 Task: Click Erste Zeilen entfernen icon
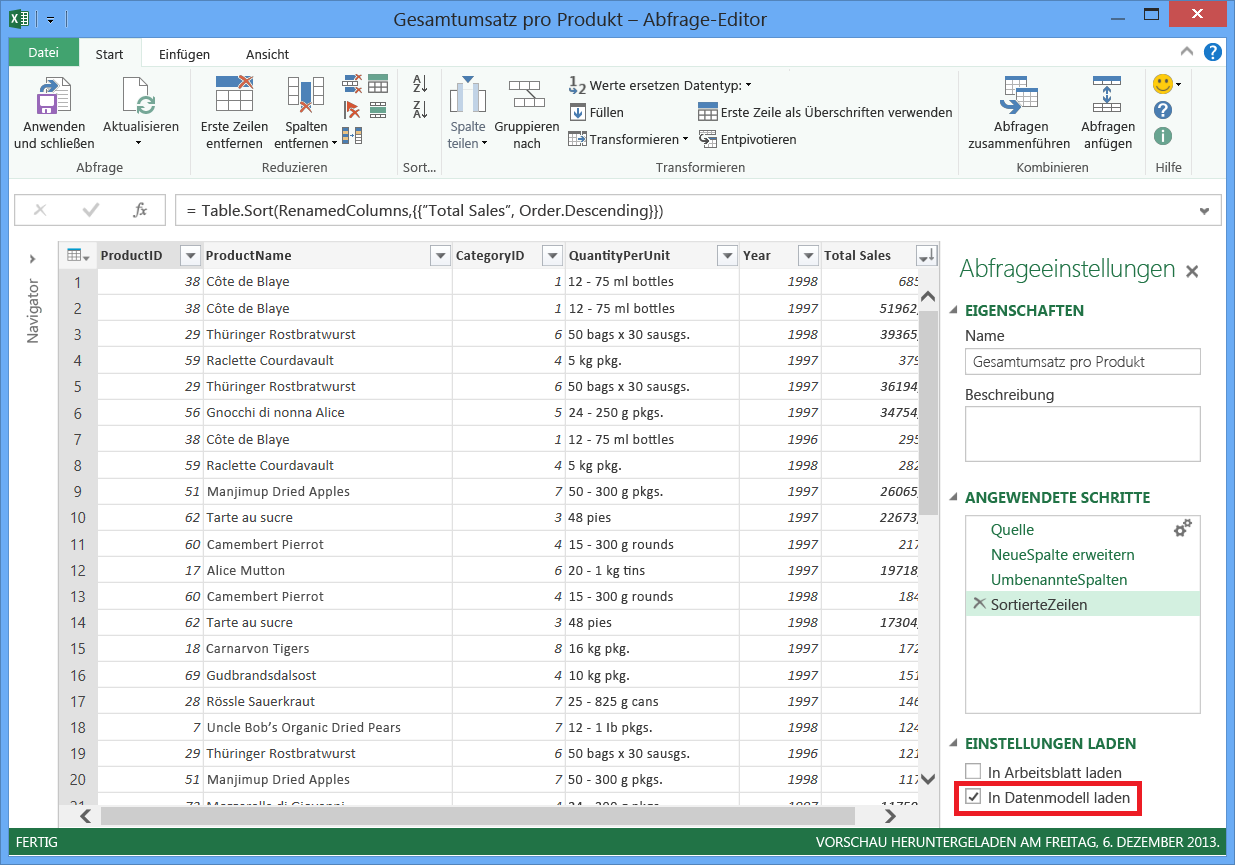click(x=234, y=94)
